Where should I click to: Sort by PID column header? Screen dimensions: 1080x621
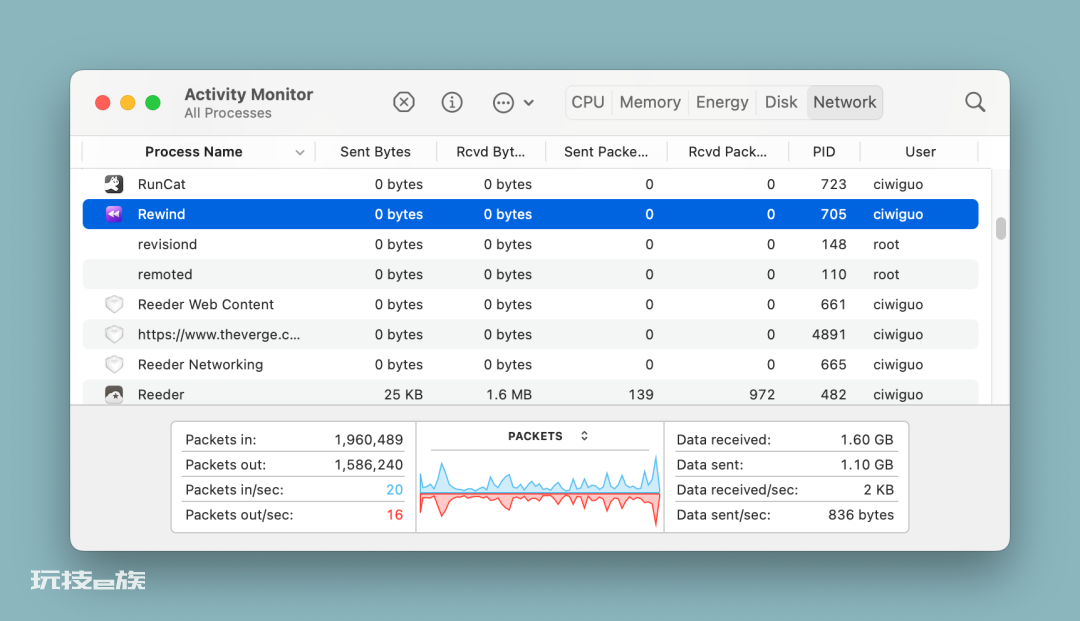coord(824,152)
